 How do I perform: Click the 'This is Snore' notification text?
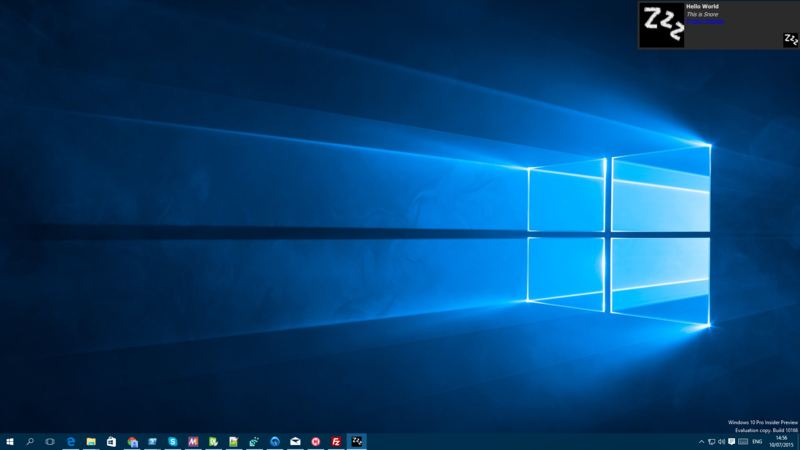pyautogui.click(x=702, y=14)
